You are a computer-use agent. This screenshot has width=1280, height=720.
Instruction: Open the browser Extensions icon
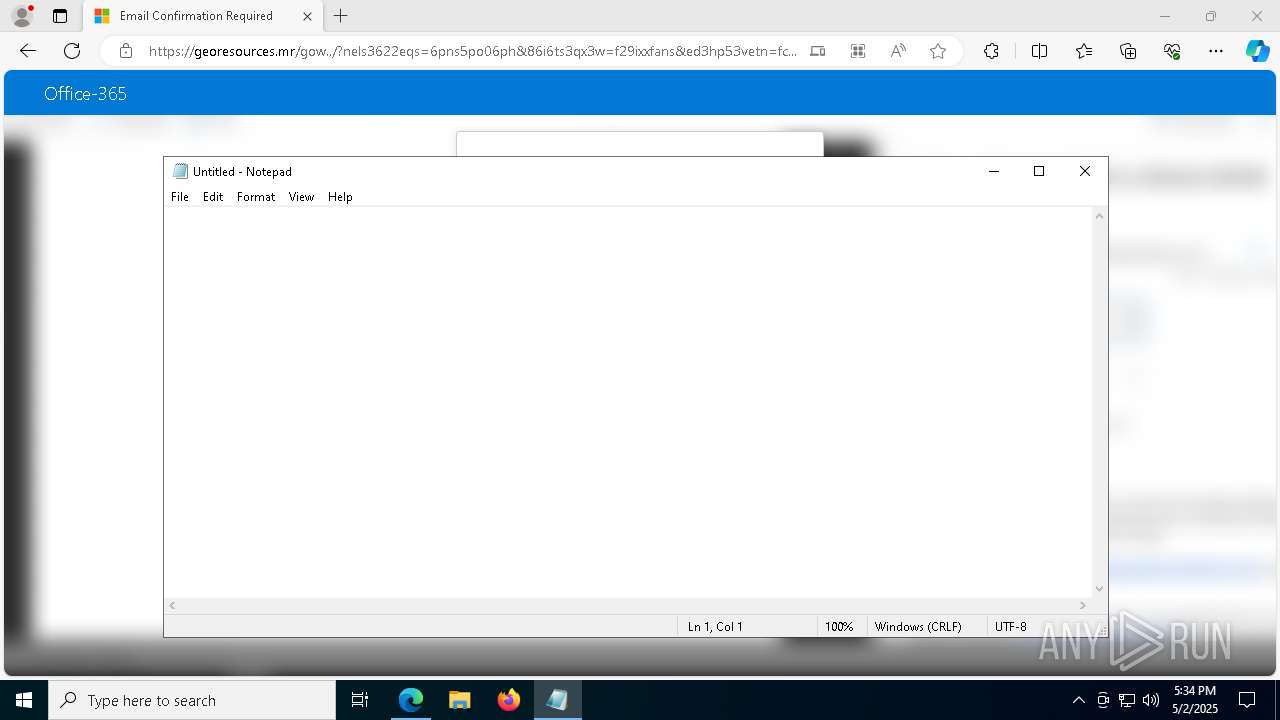991,51
